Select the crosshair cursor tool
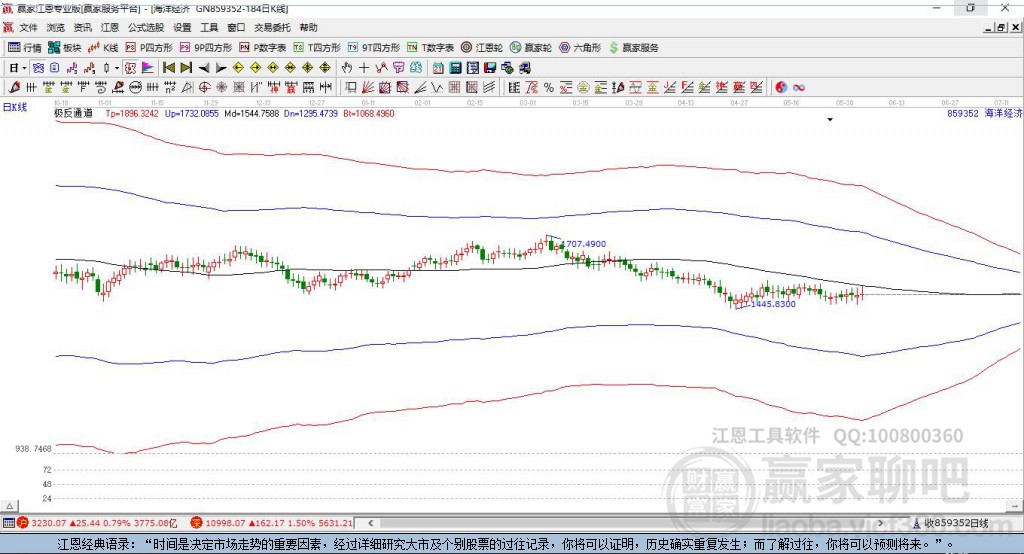Viewport: 1024px width, 554px height. pyautogui.click(x=364, y=68)
